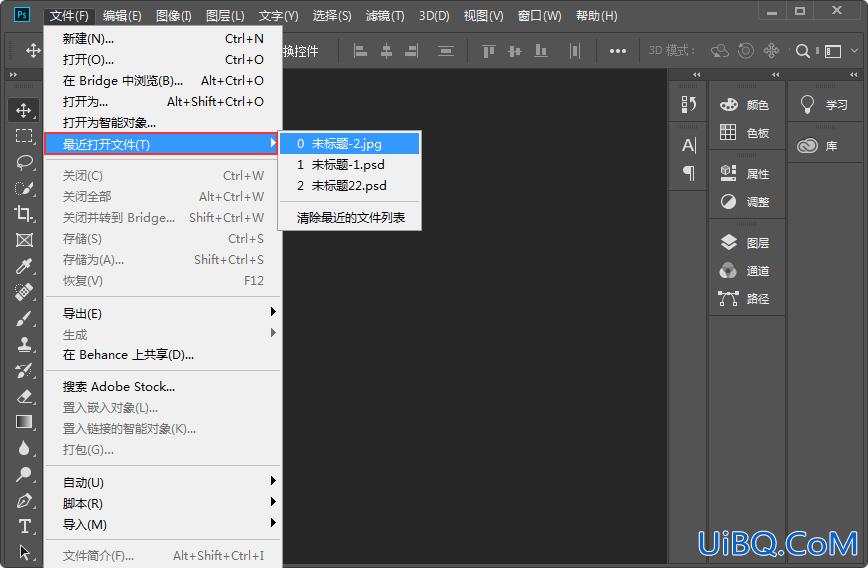Select the History Brush tool
This screenshot has width=868, height=568.
pyautogui.click(x=24, y=370)
